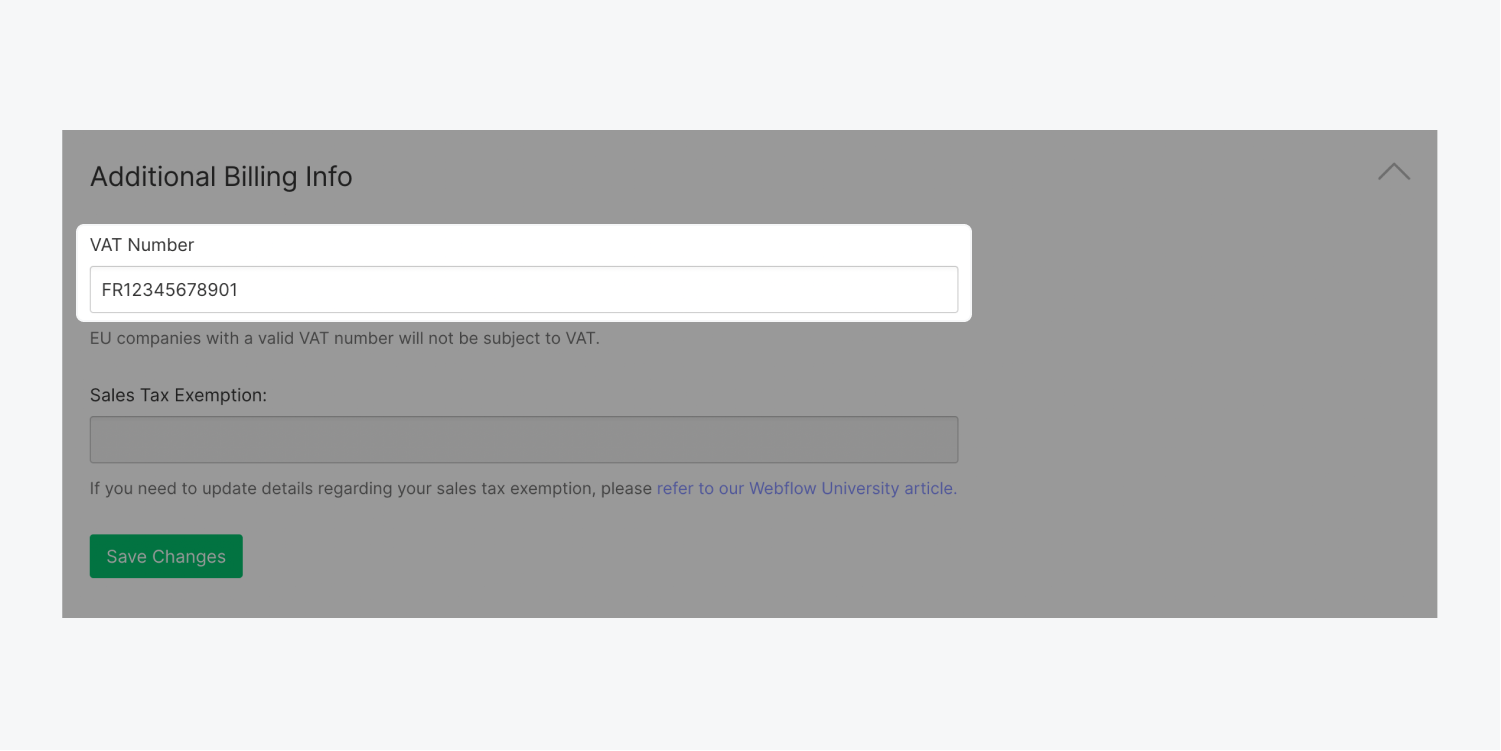
Task: Open the Webflow University article link
Action: 807,489
